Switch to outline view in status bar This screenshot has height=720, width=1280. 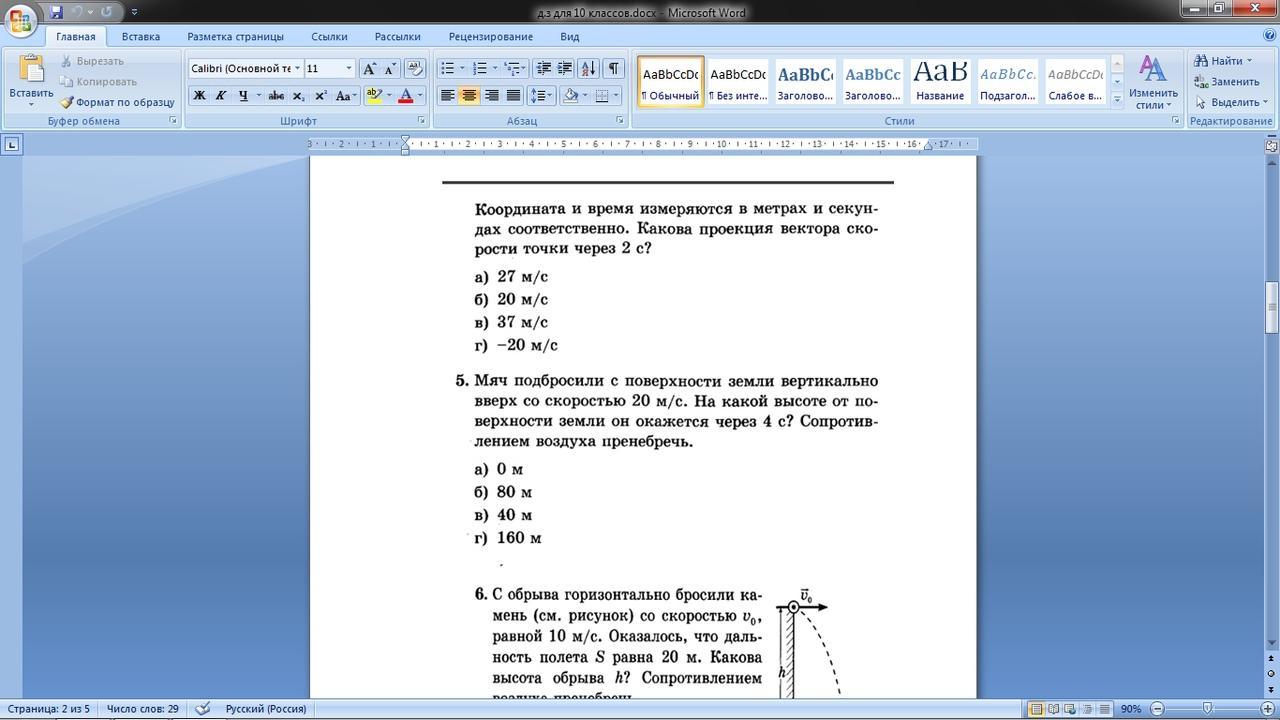coord(1087,709)
